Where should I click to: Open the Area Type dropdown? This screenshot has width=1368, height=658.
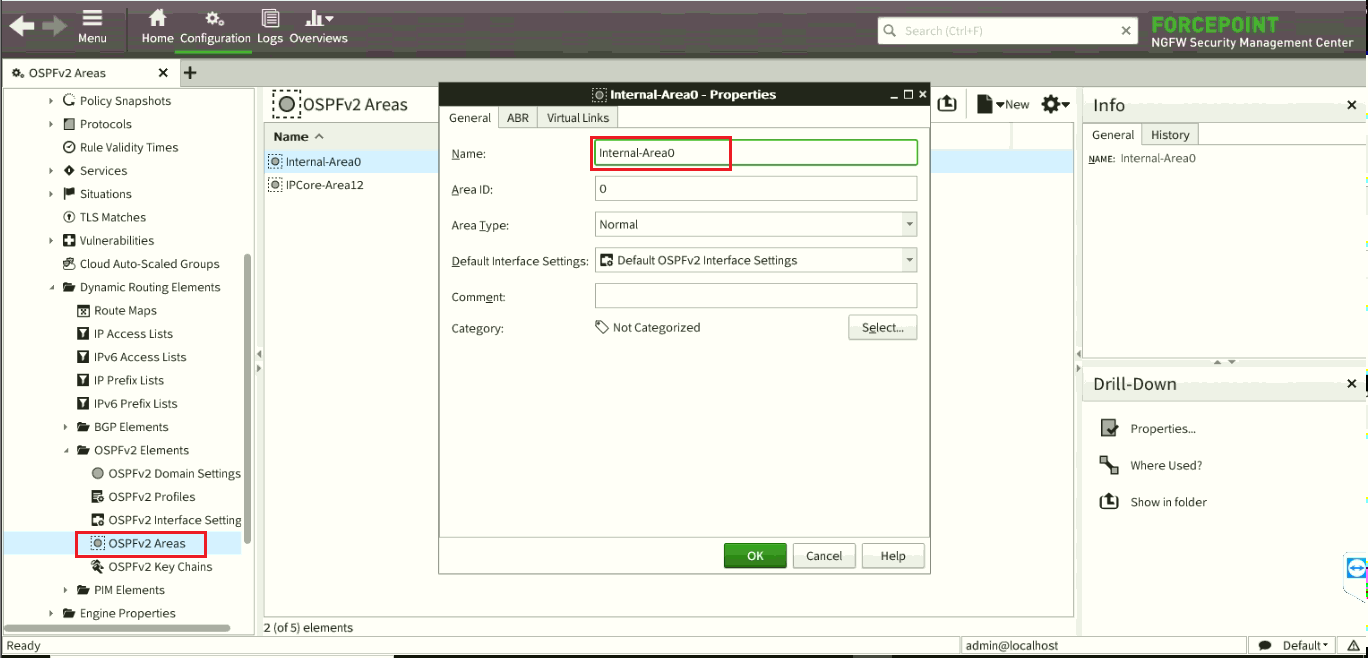tap(908, 225)
